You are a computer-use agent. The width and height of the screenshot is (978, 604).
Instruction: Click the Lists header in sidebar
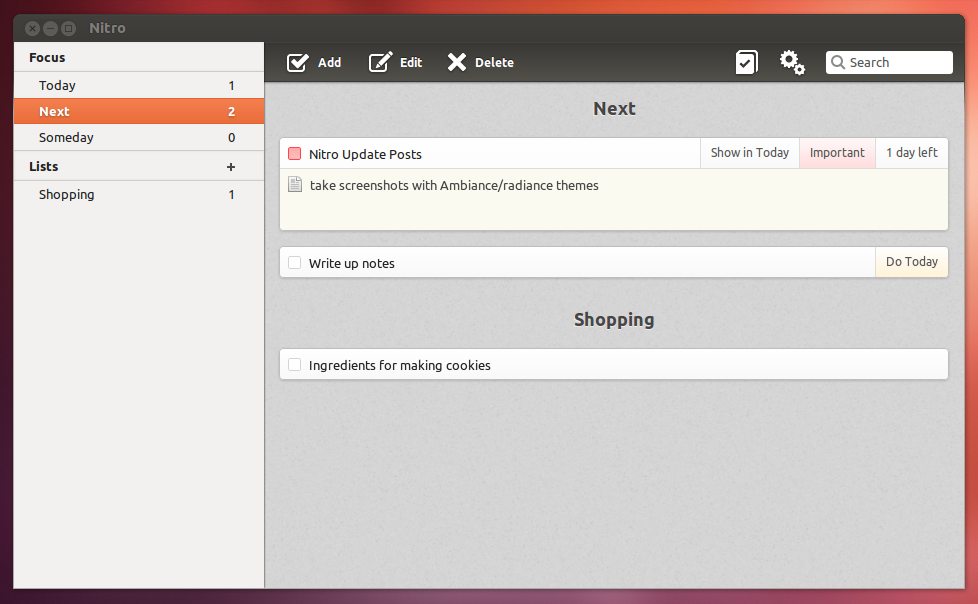coord(44,167)
